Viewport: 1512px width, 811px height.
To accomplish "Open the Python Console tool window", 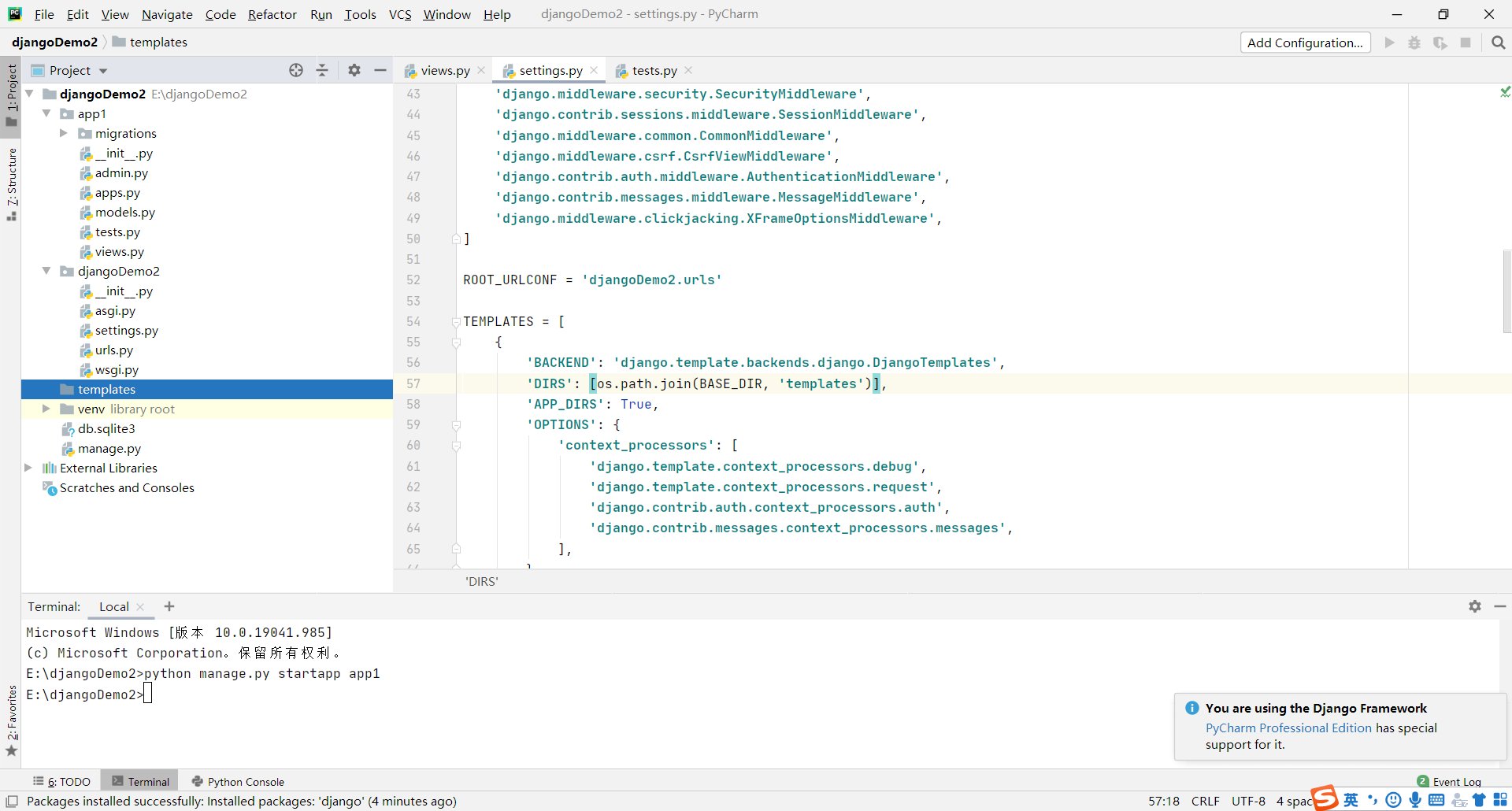I will tap(238, 781).
